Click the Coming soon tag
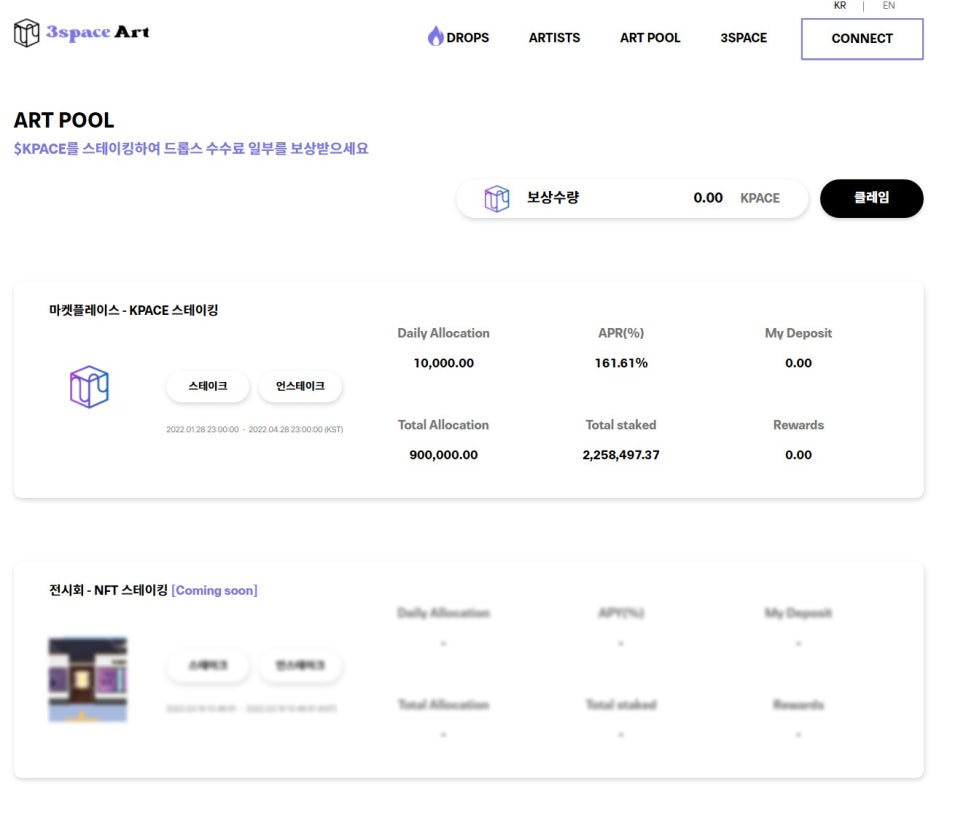Viewport: 966px width, 823px height. click(x=214, y=590)
